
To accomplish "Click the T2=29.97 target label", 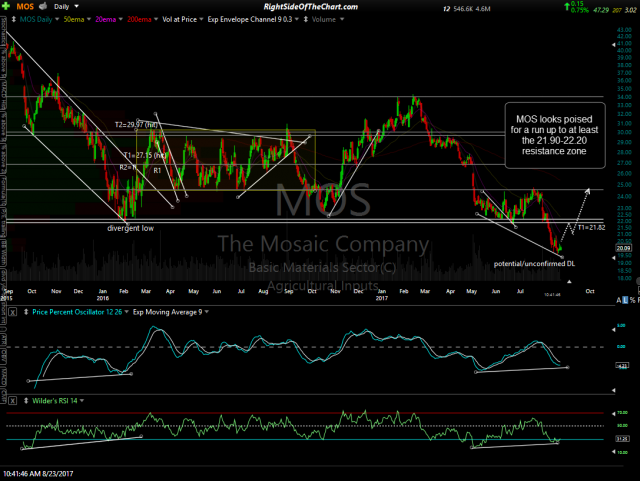I will (136, 125).
